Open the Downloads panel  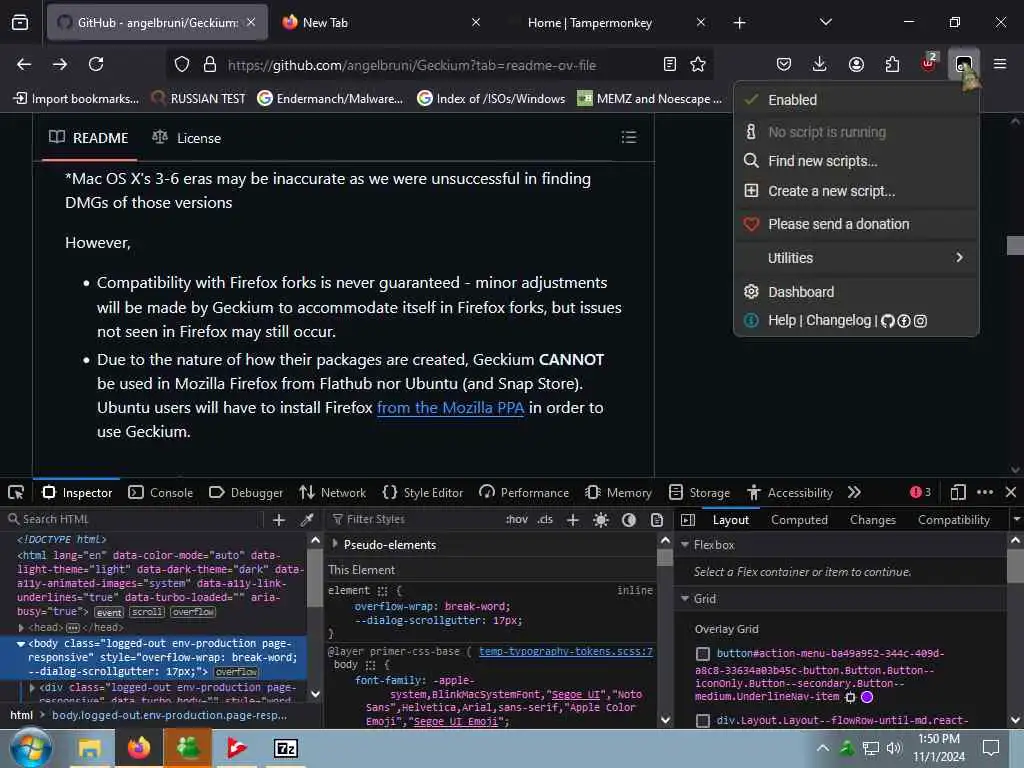(820, 64)
